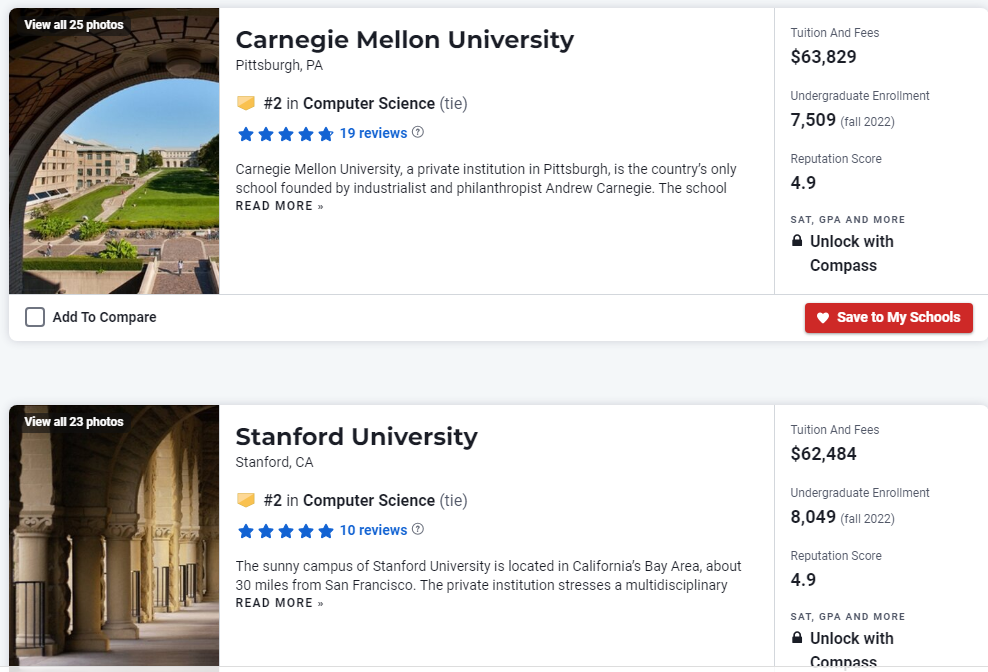The image size is (988, 672).
Task: Click Stanford's Computer Science ranking text
Action: coord(365,501)
